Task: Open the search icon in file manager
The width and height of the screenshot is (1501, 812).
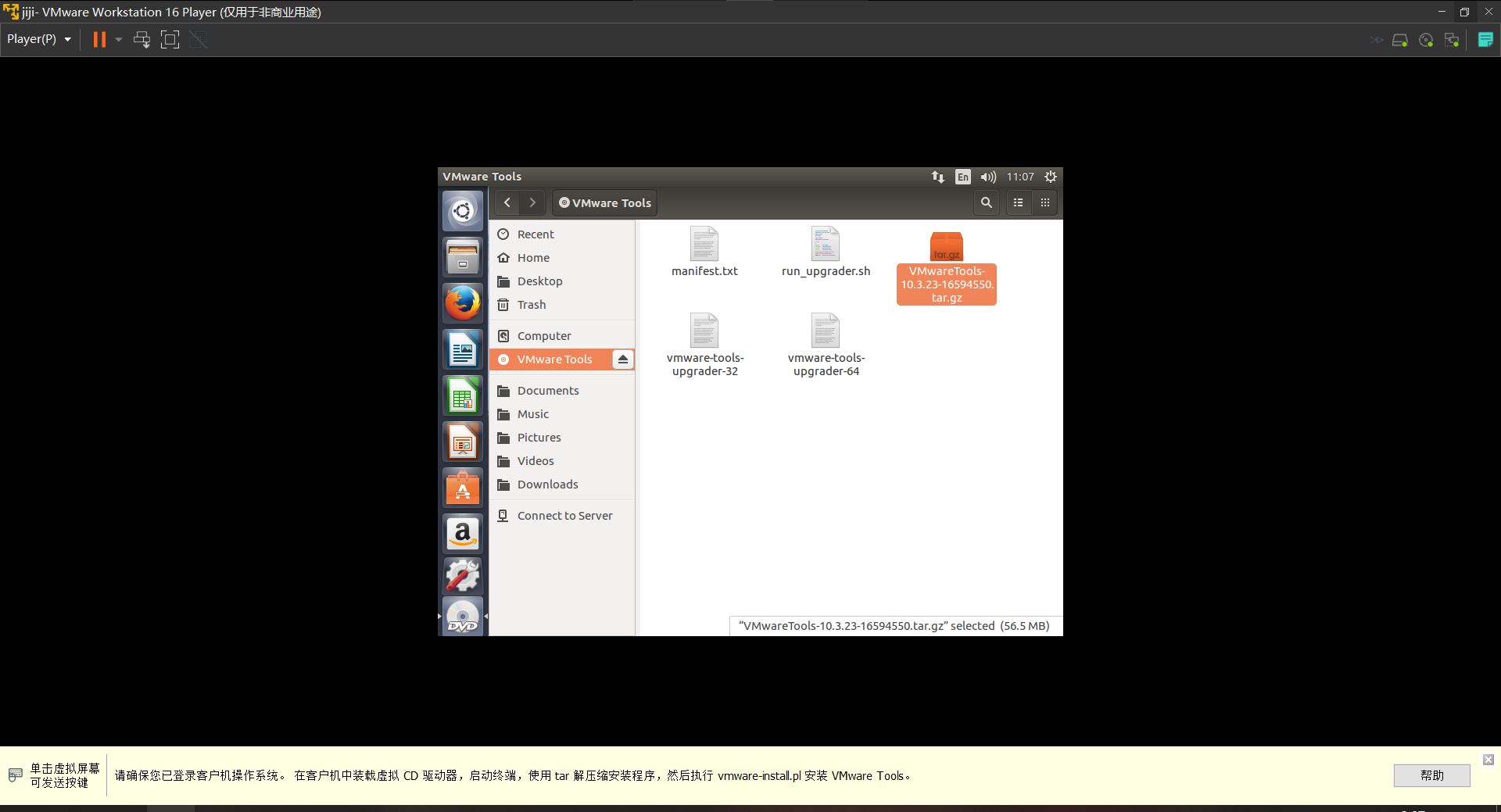Action: [x=986, y=202]
